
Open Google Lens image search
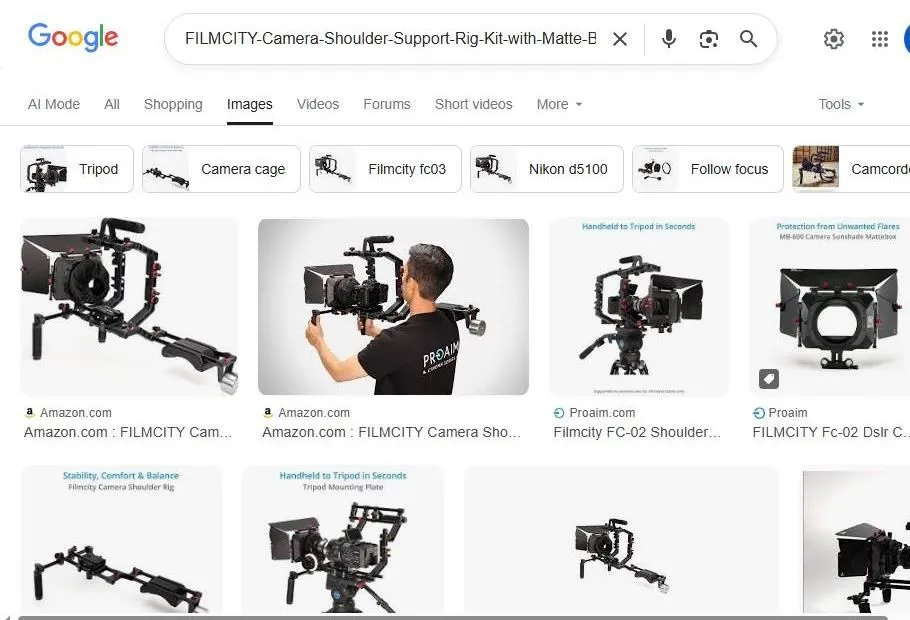click(x=708, y=39)
